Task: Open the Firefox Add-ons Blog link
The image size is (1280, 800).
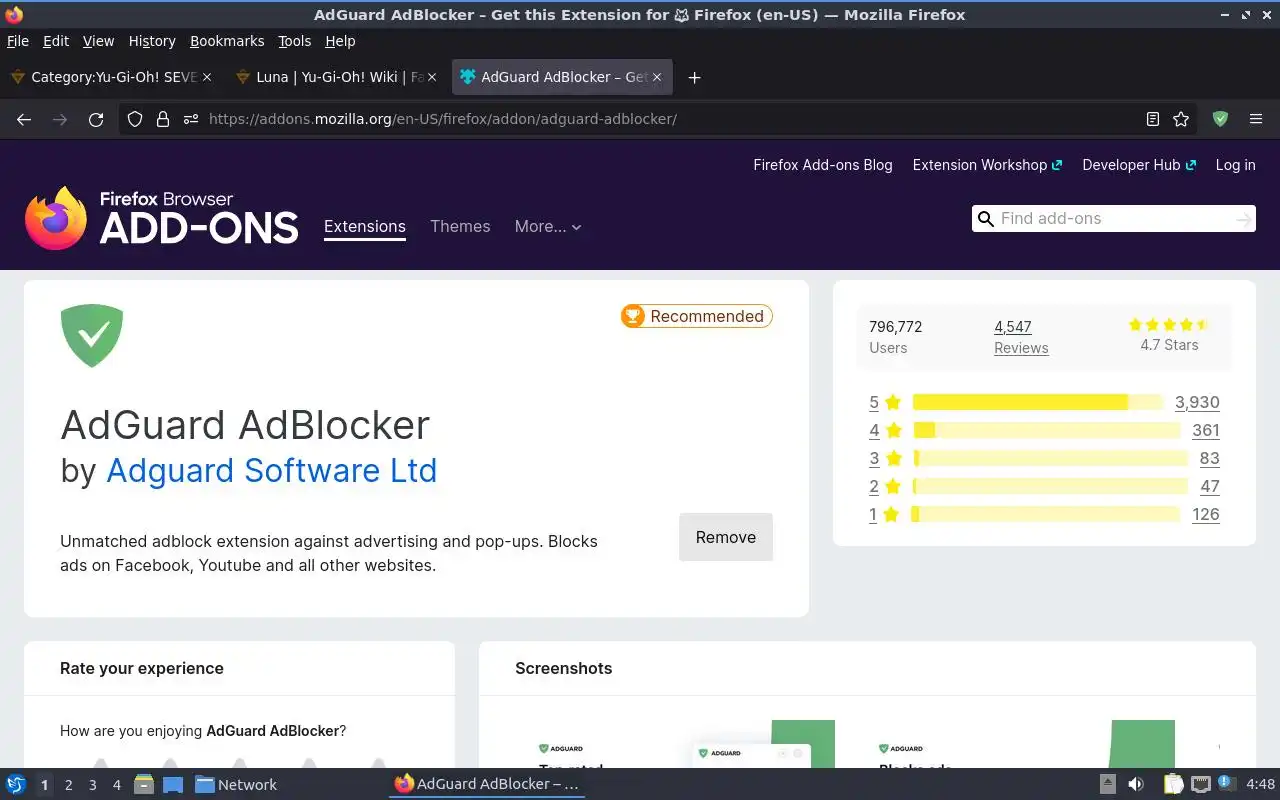Action: 823,165
